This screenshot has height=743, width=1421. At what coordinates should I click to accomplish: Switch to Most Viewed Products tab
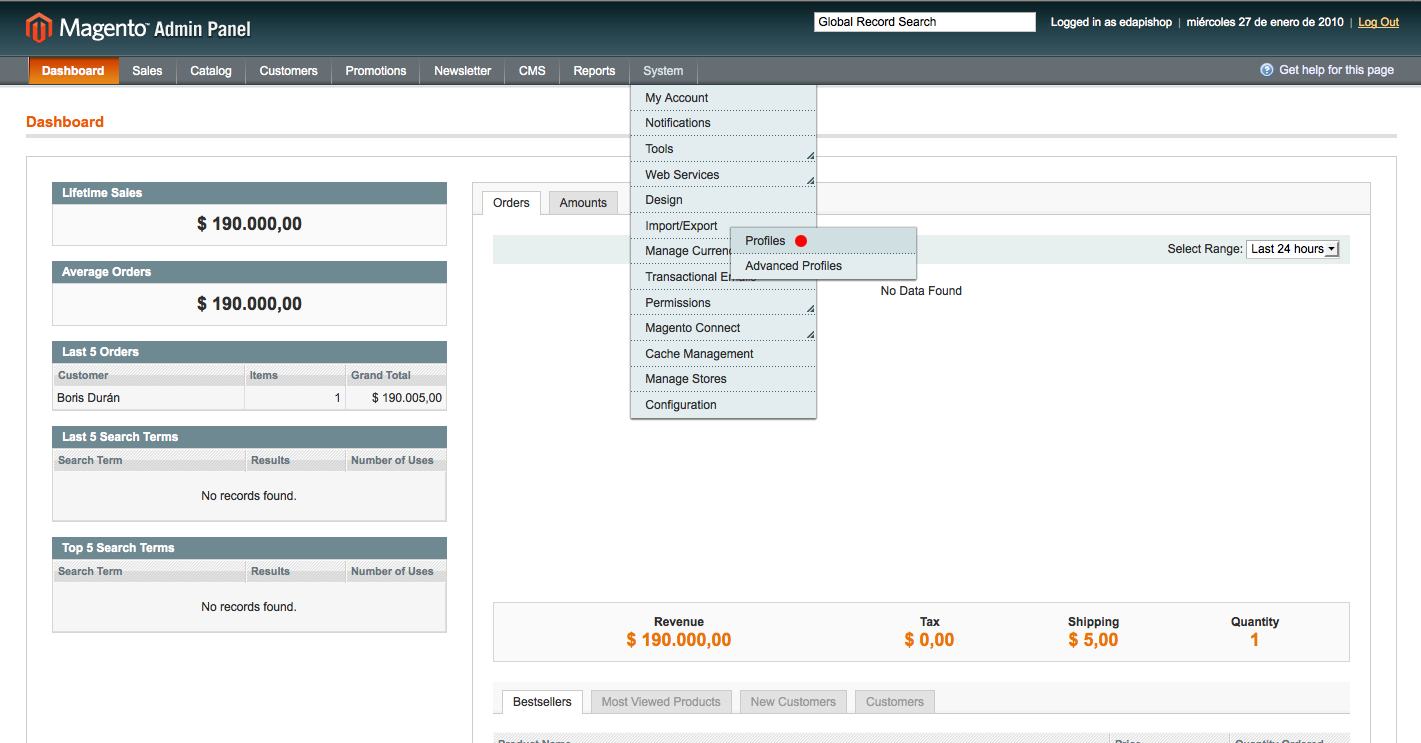tap(661, 702)
